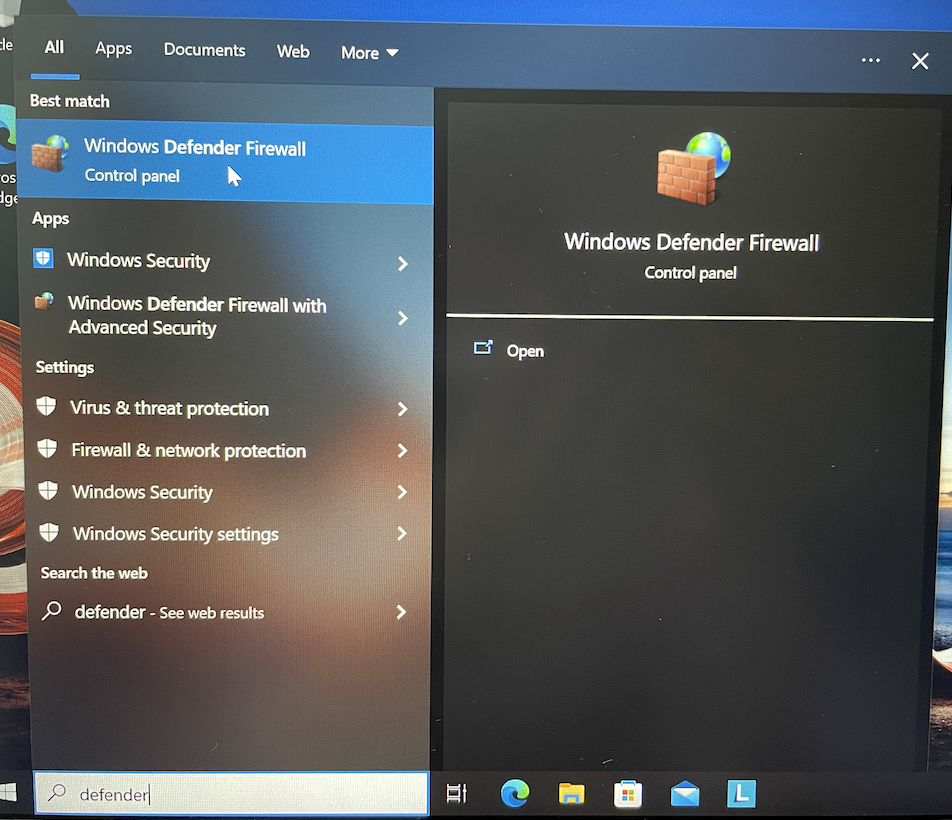Expand arrow for Windows Security settings

401,534
